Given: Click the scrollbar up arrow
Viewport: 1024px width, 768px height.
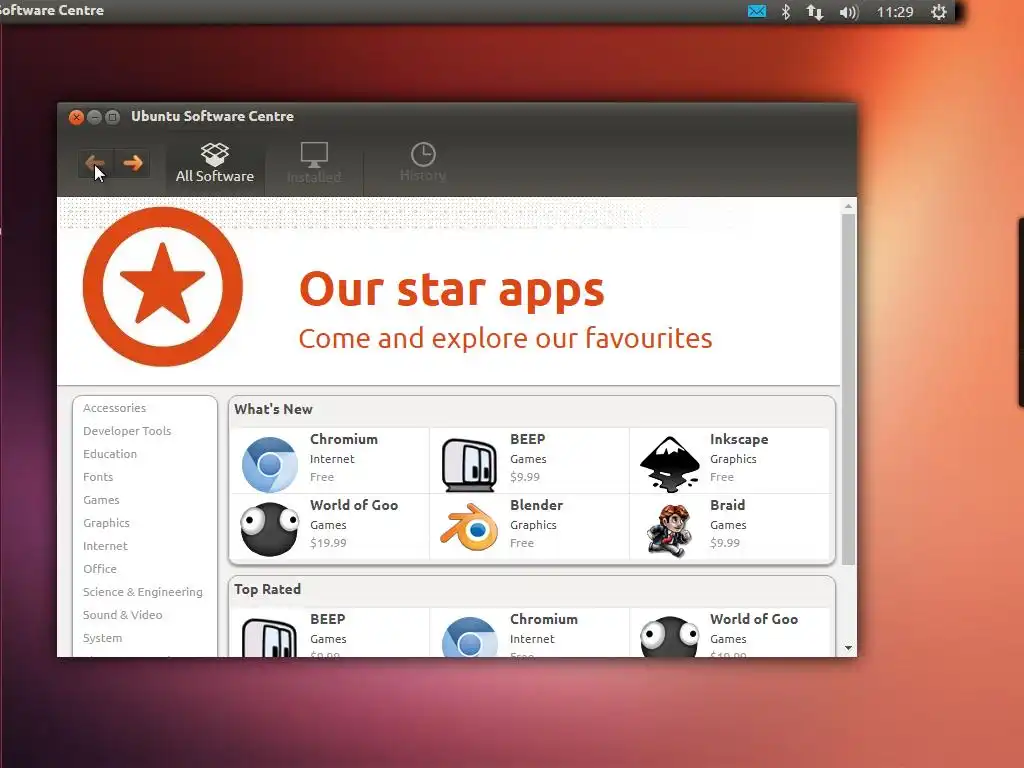Looking at the screenshot, I should click(x=848, y=206).
